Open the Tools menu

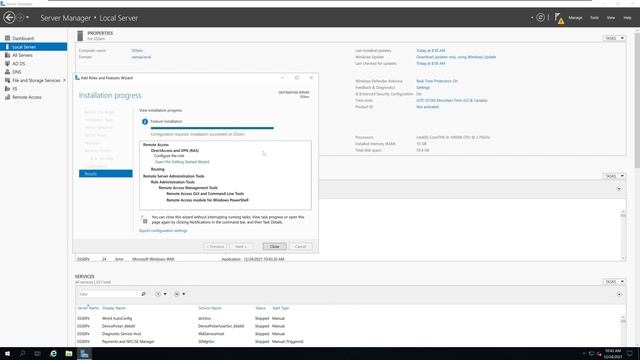594,18
